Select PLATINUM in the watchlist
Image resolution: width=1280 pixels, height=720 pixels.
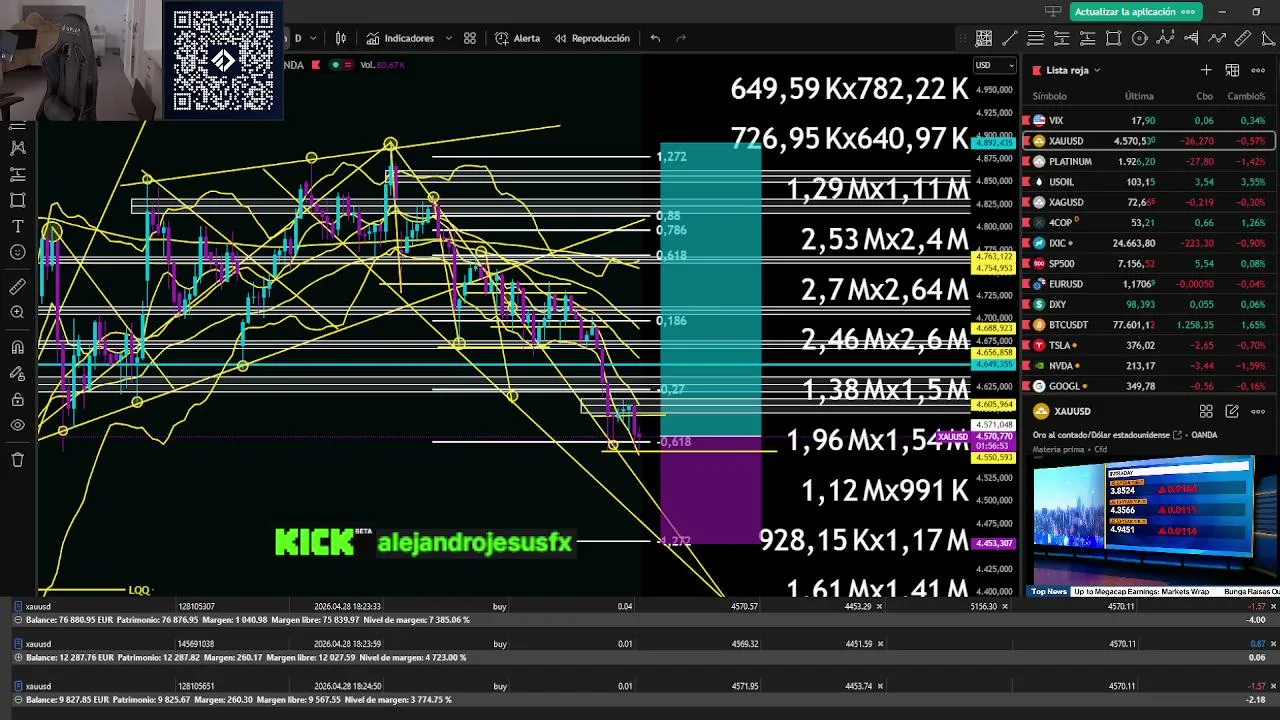point(1149,161)
